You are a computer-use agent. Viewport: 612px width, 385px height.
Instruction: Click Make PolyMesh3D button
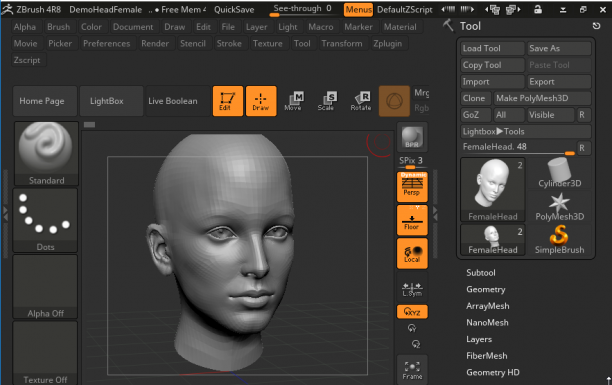pyautogui.click(x=542, y=98)
